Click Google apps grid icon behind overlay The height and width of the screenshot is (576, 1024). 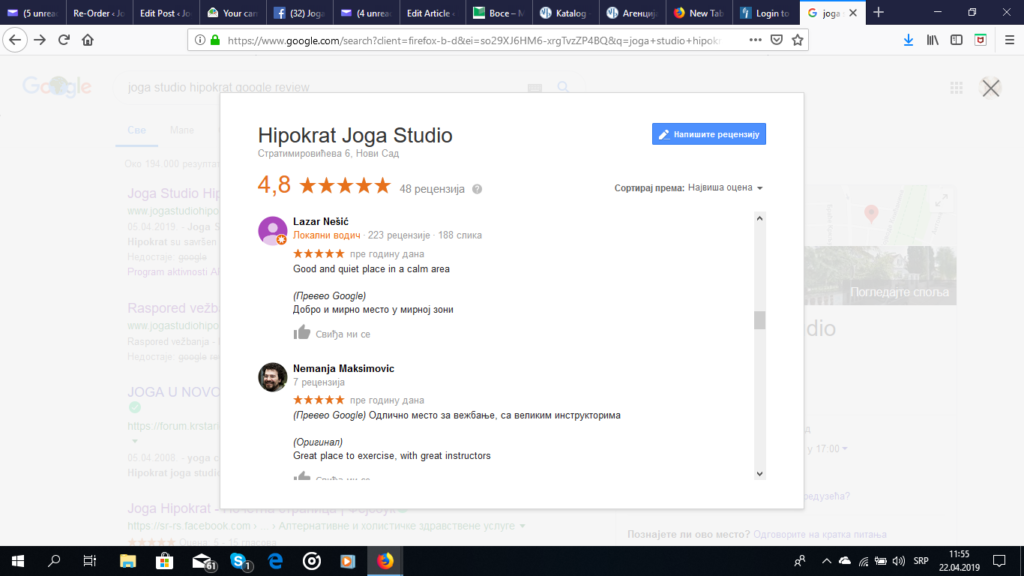coord(956,88)
